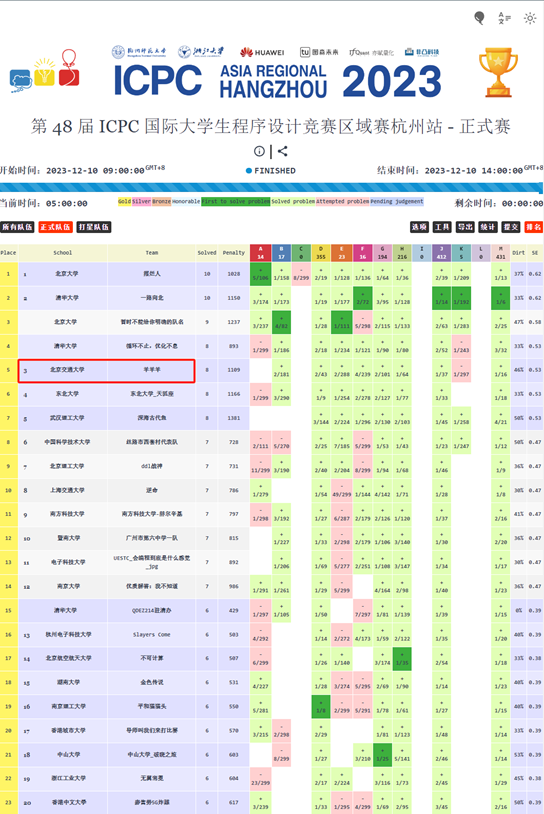Click highlighted 北京交通大学 team row
Screen dimensions: 544x814
pos(106,371)
